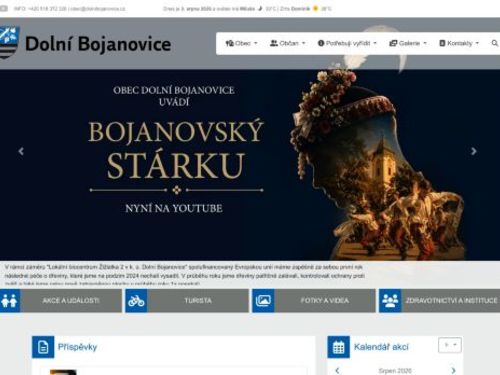Click the info circle icon by Potřebuji vyřídit

pyautogui.click(x=321, y=43)
